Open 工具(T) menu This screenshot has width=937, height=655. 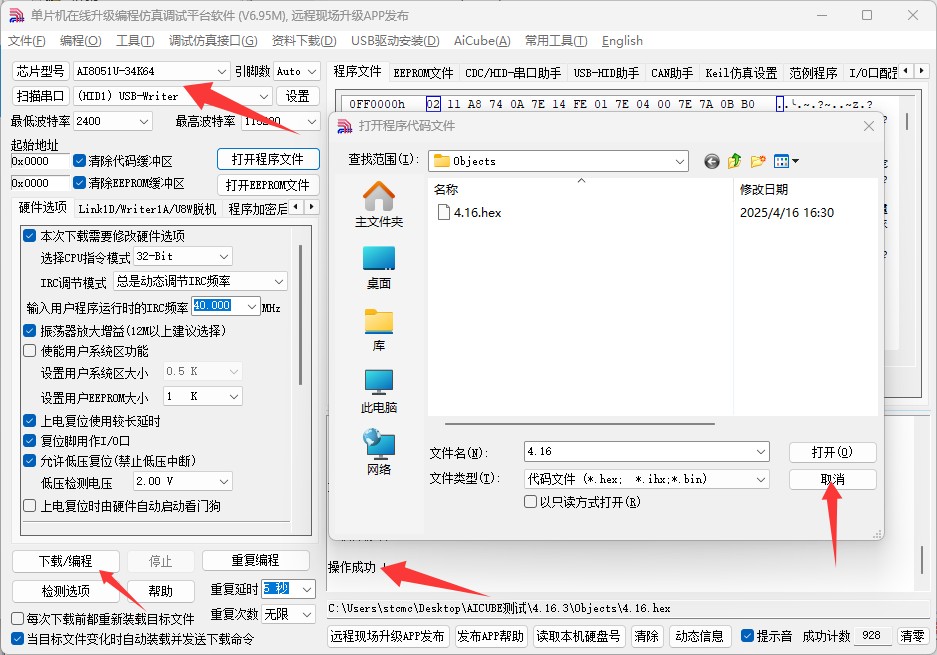pos(135,41)
